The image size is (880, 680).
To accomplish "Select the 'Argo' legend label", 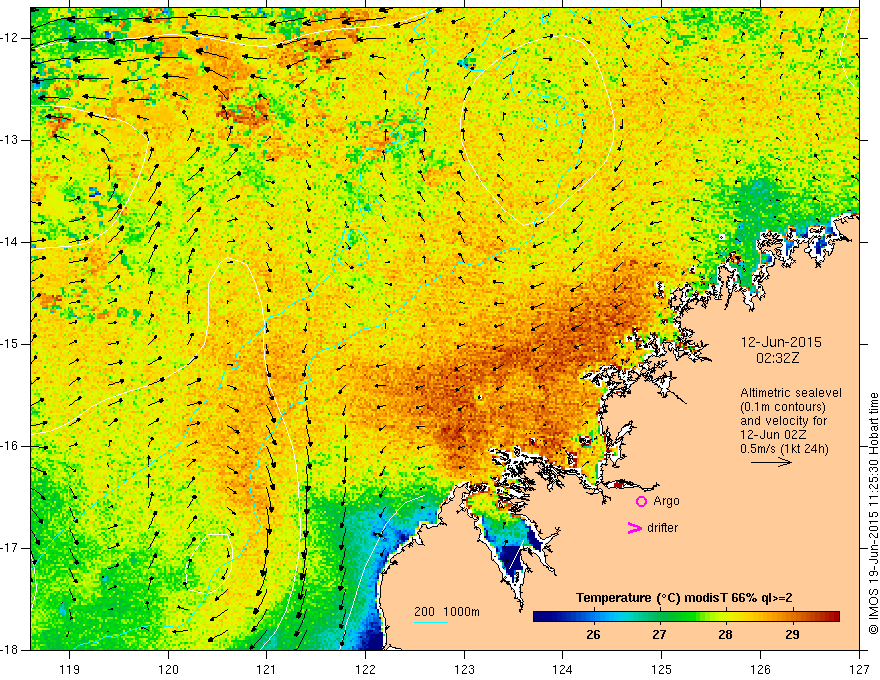I will (666, 501).
